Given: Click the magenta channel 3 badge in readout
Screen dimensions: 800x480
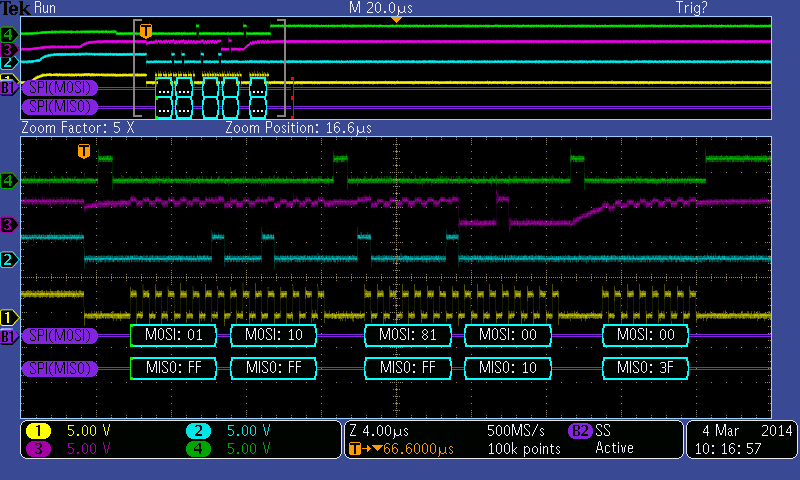Looking at the screenshot, I should click(38, 449).
